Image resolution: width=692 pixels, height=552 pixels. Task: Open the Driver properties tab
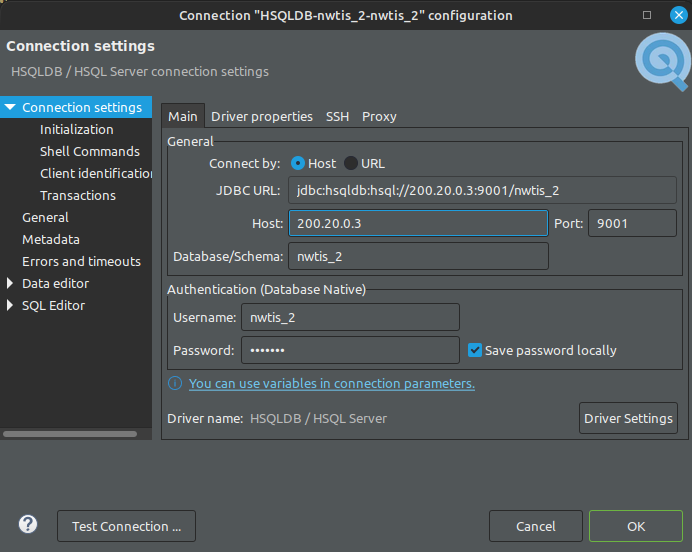coord(262,116)
